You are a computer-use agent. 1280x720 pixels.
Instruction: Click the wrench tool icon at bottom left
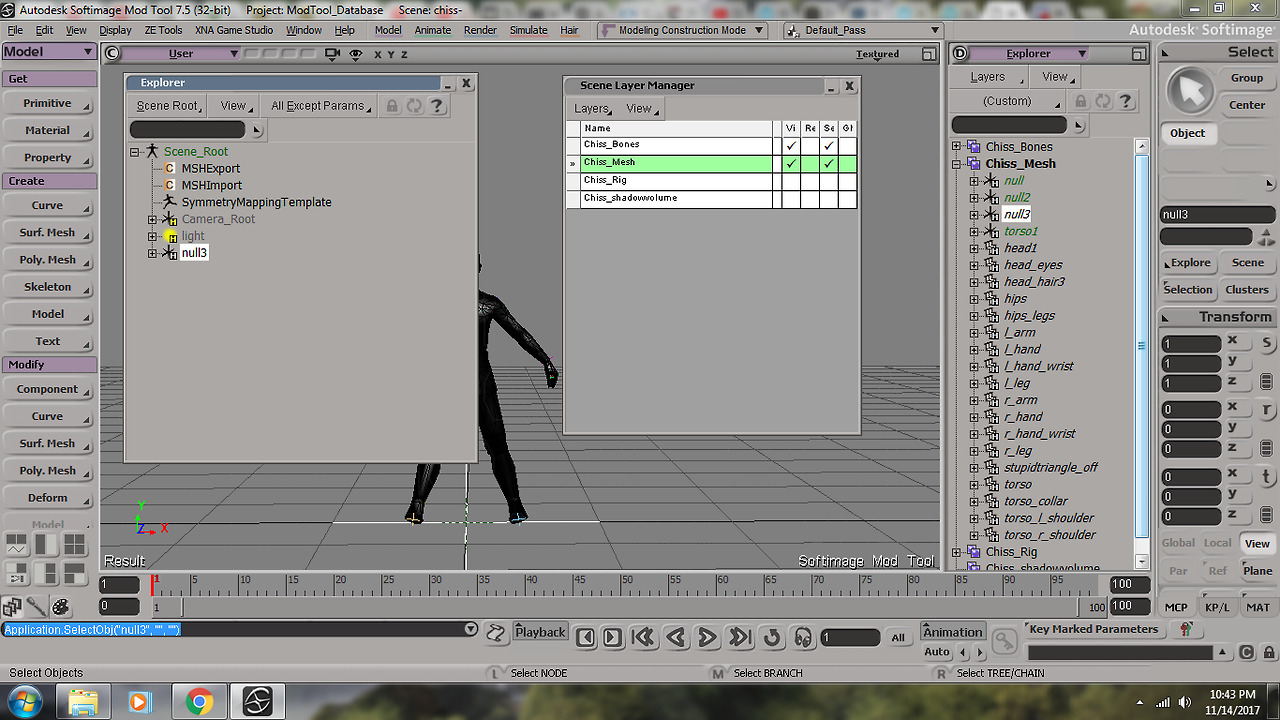pyautogui.click(x=36, y=607)
